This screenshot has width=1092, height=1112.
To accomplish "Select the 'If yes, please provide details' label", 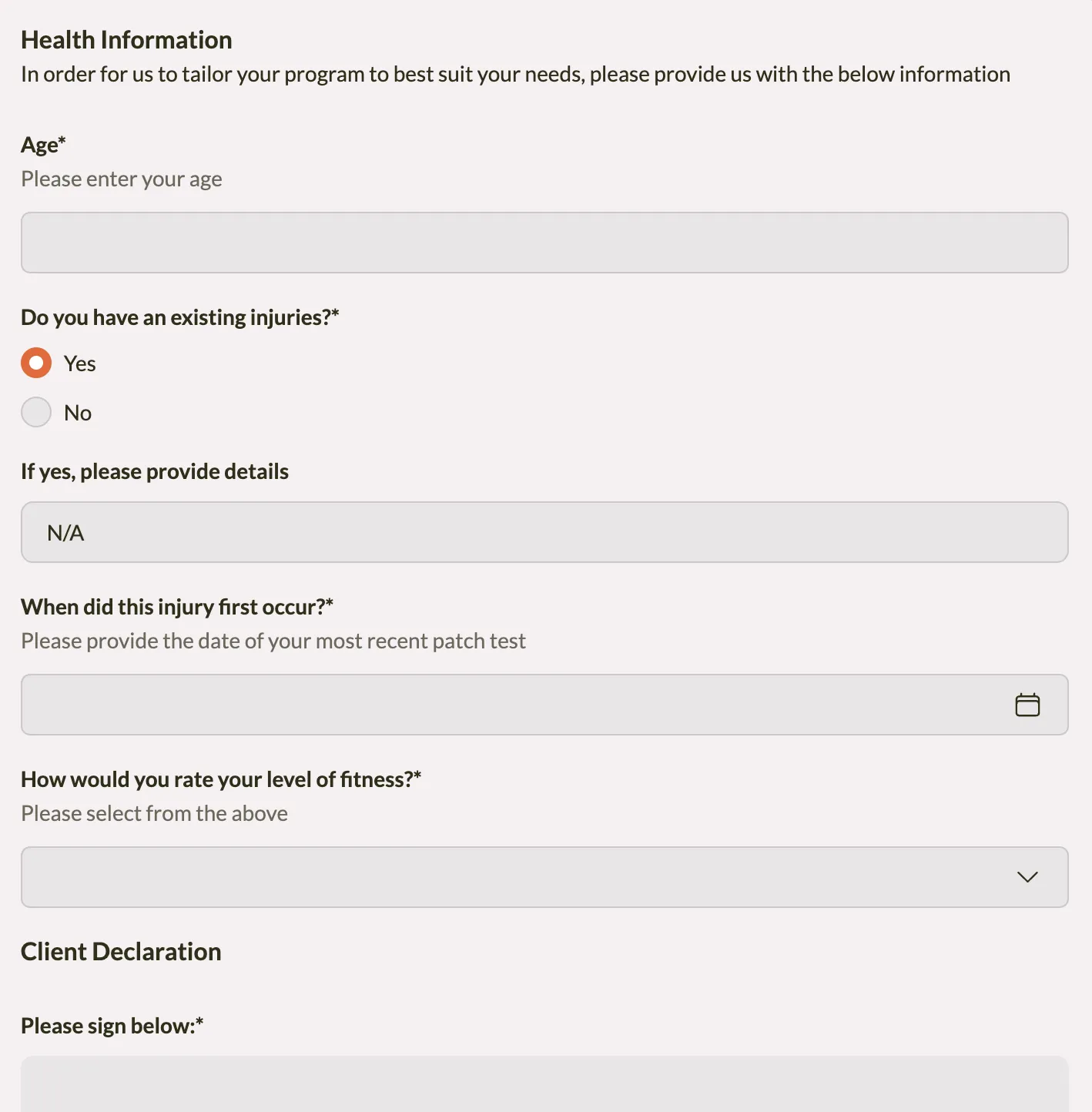I will (x=154, y=471).
